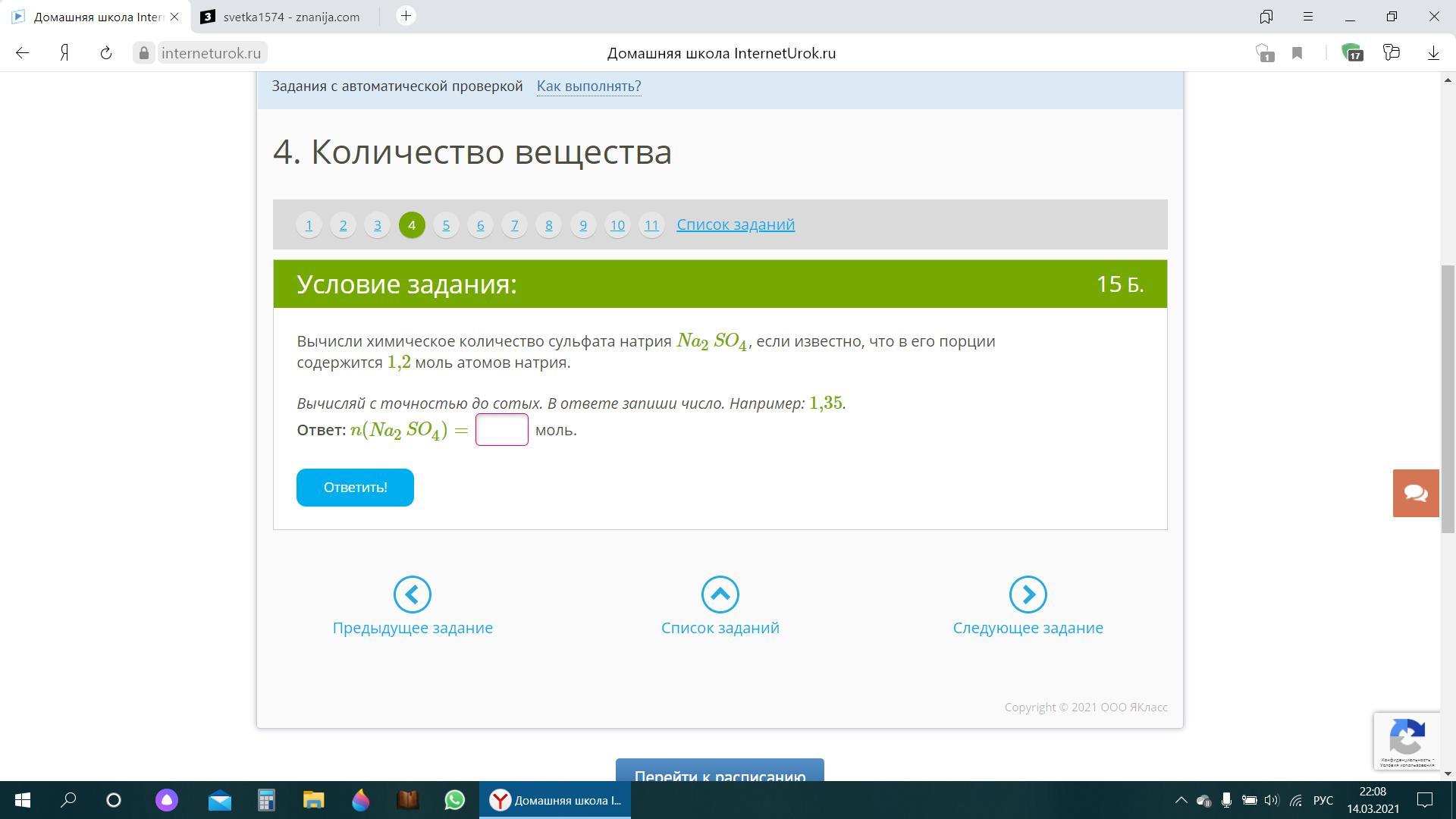1456x819 pixels.
Task: Open the Как выполнять? help link
Action: [x=588, y=86]
